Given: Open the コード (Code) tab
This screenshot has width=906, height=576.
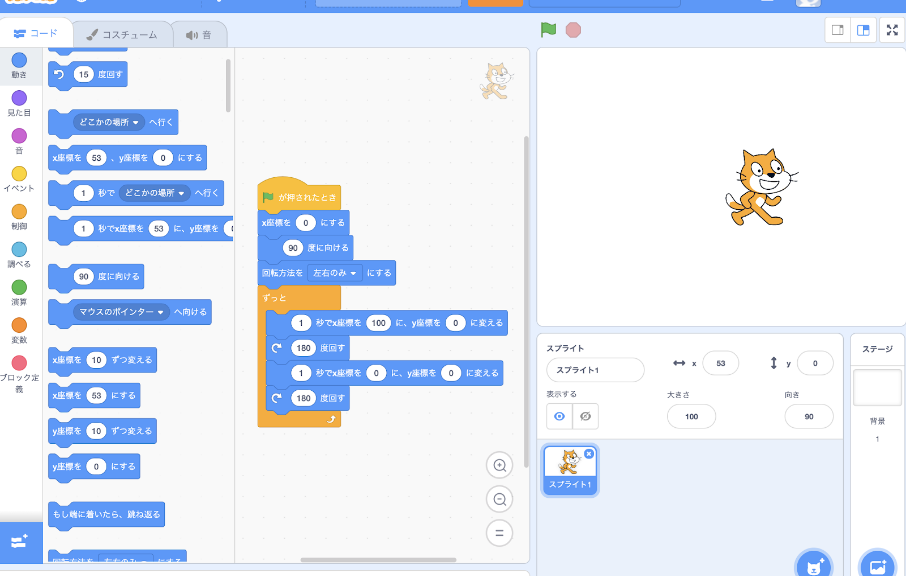Looking at the screenshot, I should coord(36,34).
